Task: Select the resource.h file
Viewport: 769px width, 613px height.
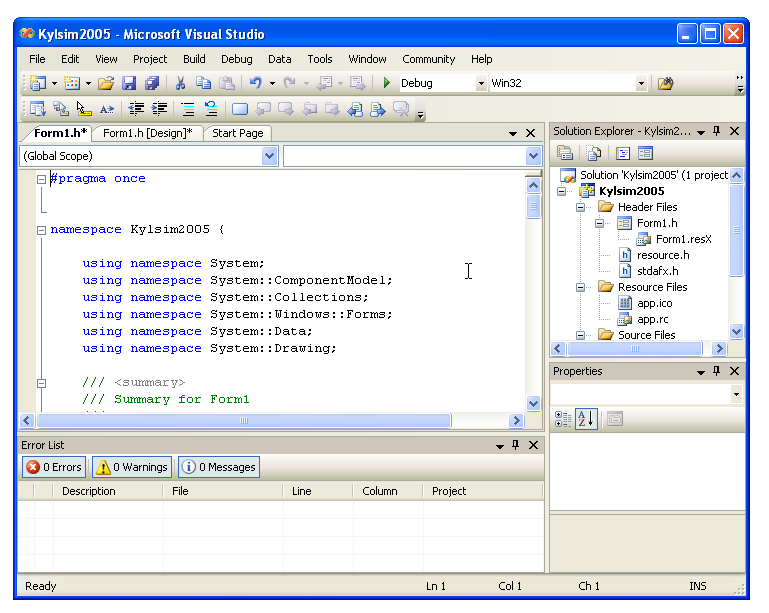Action: coord(663,255)
